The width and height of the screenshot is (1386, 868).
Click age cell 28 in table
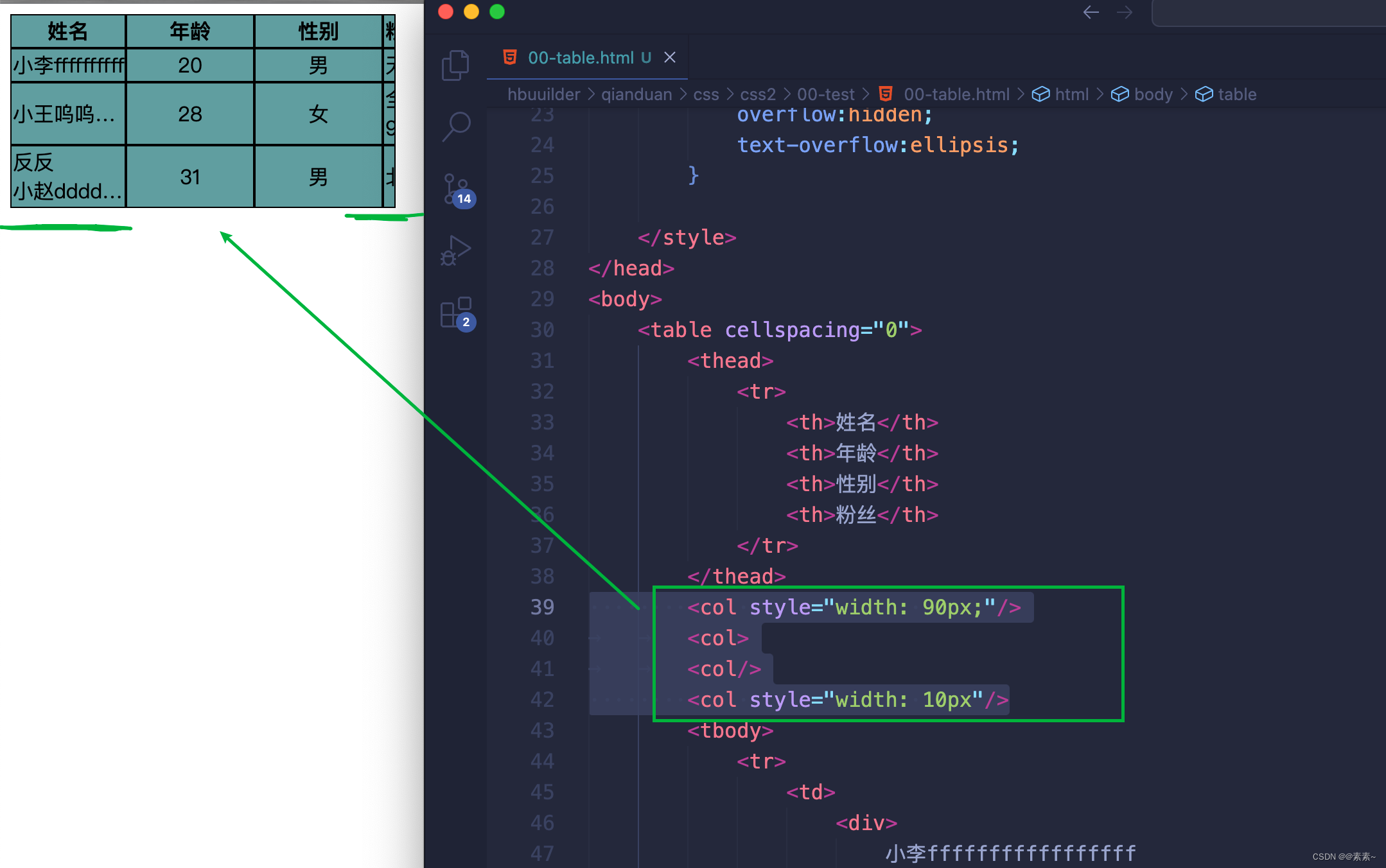[x=190, y=114]
